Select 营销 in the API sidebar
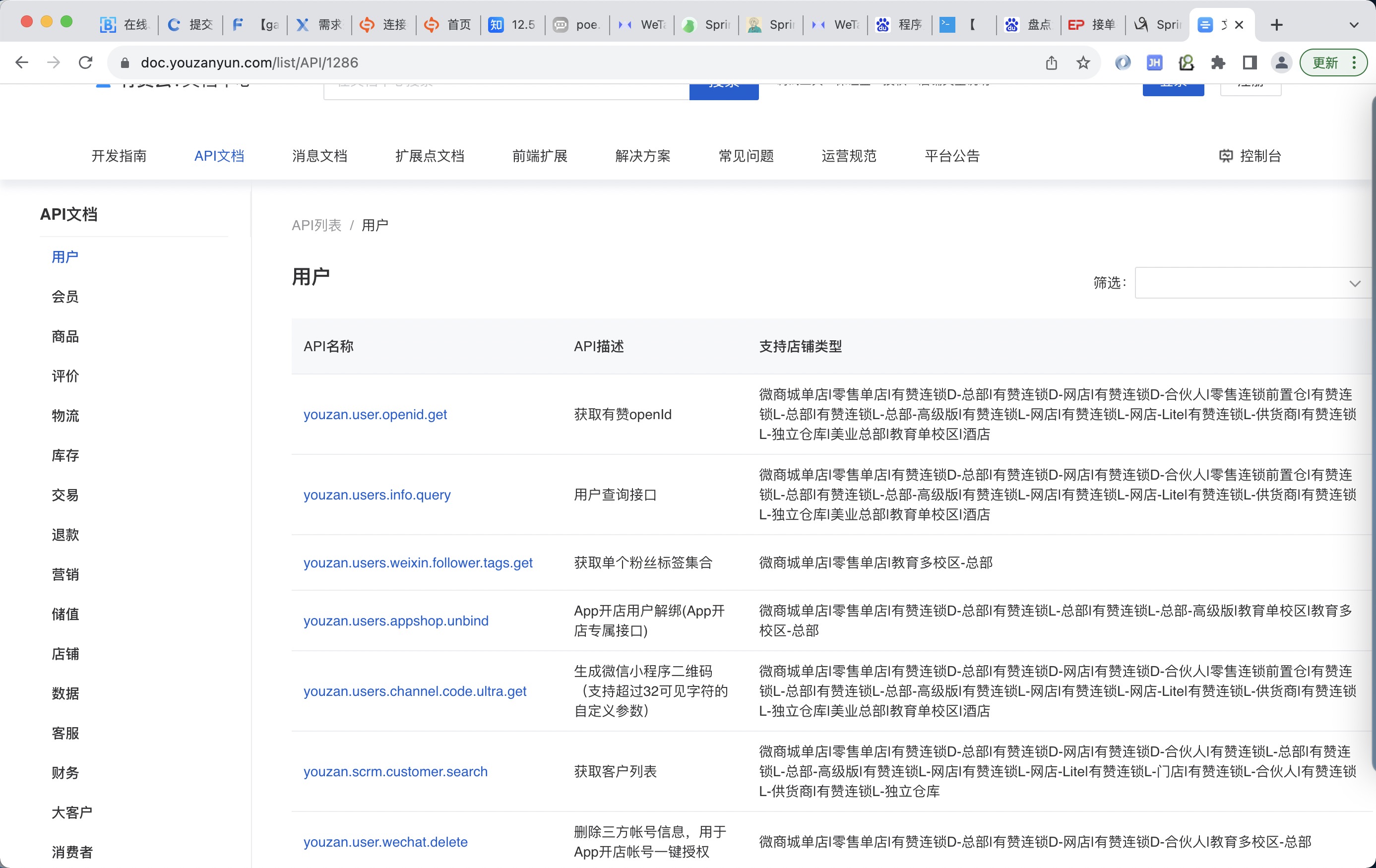Image resolution: width=1376 pixels, height=868 pixels. tap(65, 574)
